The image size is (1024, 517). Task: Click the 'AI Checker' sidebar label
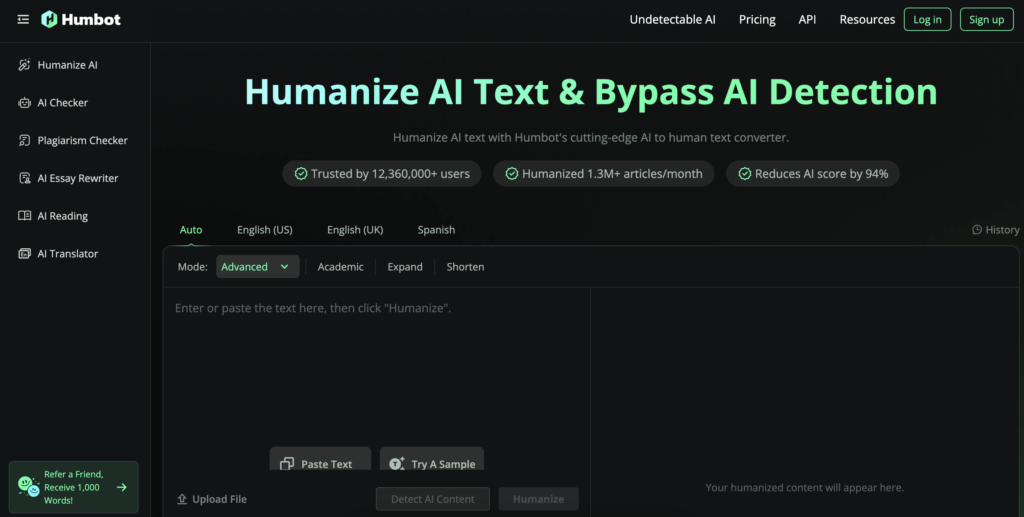(x=63, y=102)
